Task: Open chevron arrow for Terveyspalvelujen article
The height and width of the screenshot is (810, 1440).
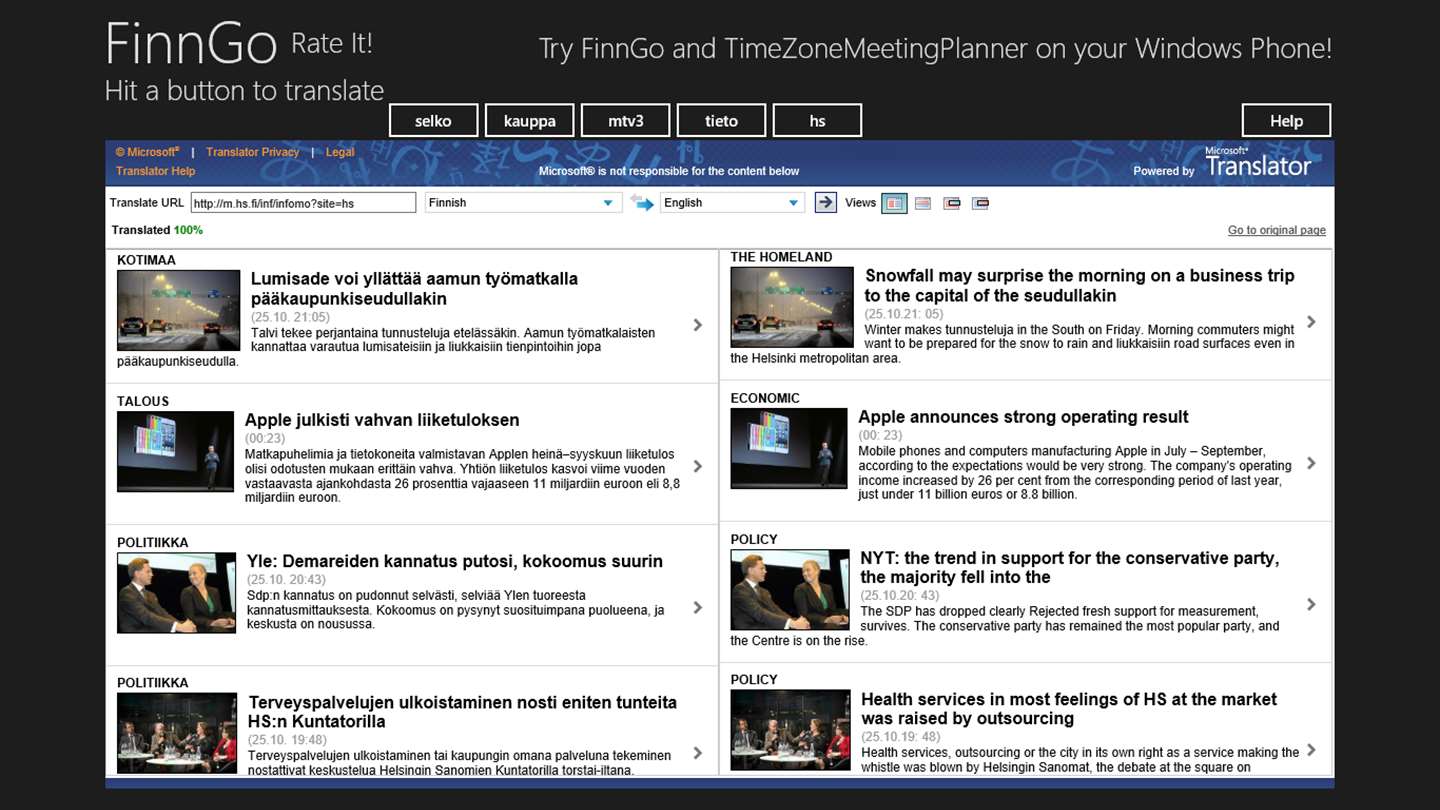Action: [698, 753]
